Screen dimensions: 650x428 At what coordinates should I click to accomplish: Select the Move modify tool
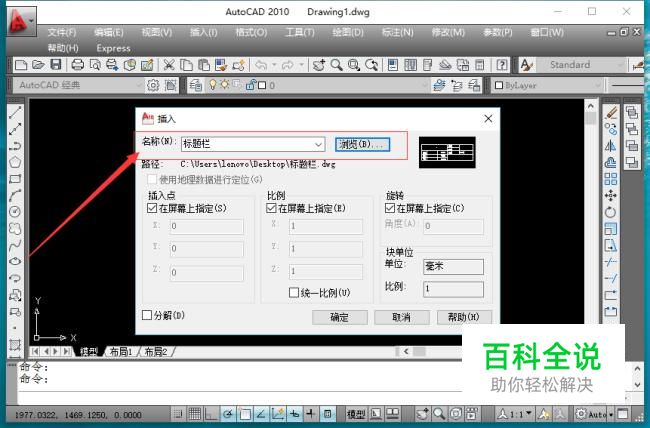pyautogui.click(x=611, y=195)
